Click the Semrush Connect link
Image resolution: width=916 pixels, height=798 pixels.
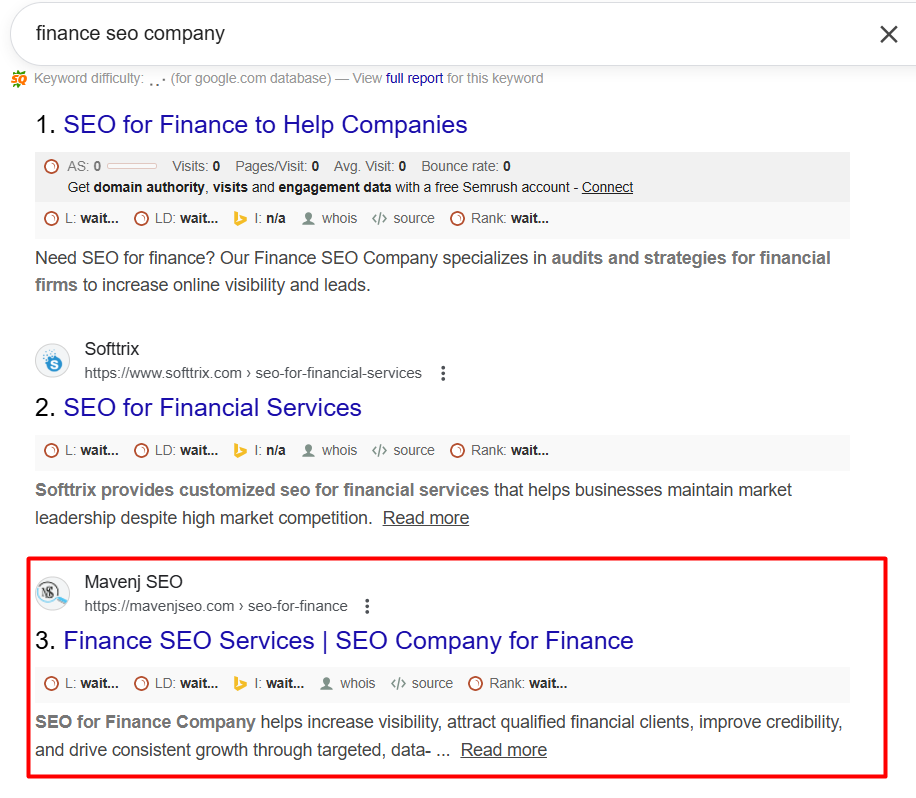click(607, 187)
